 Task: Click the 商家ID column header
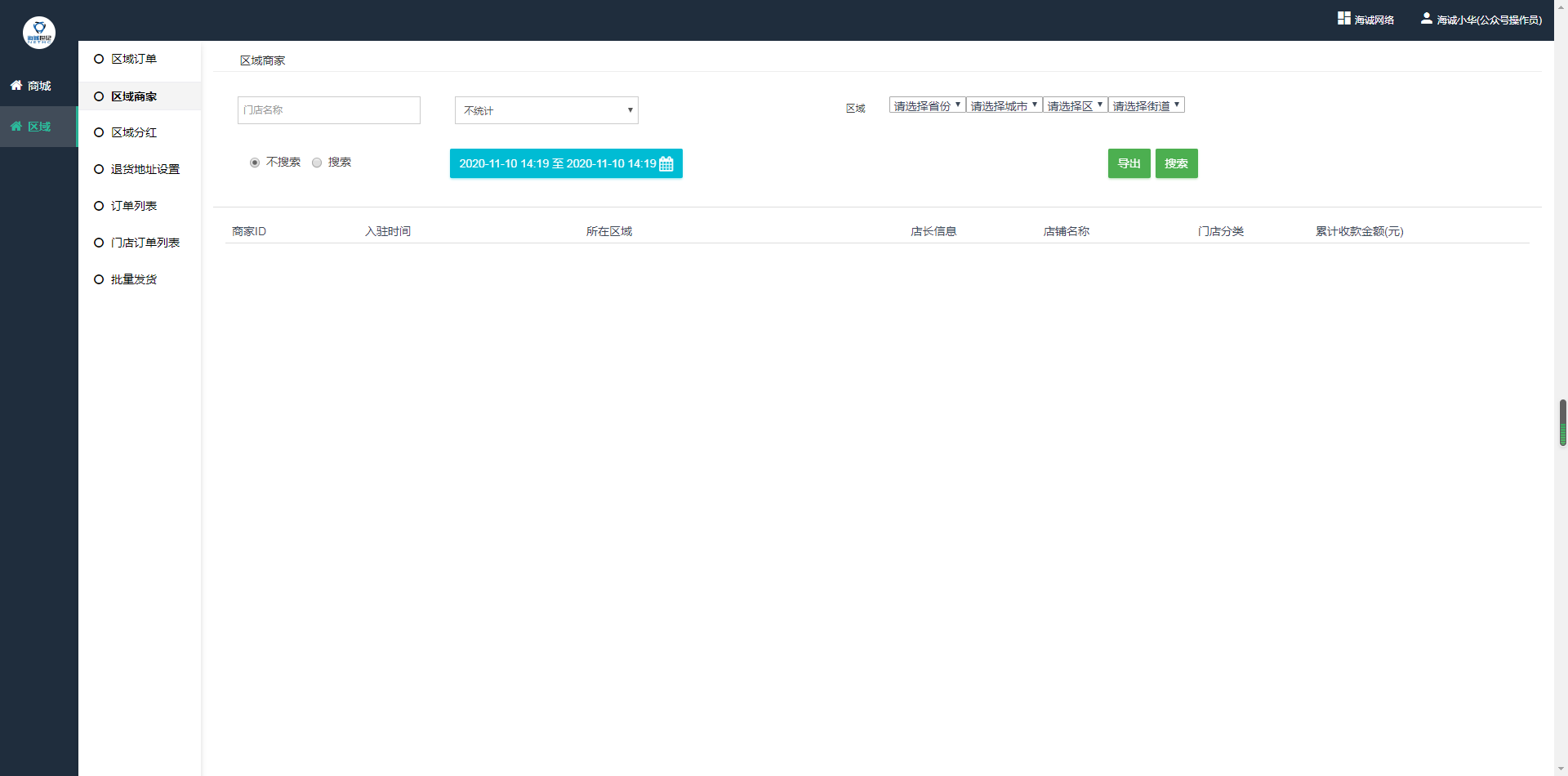pyautogui.click(x=249, y=231)
